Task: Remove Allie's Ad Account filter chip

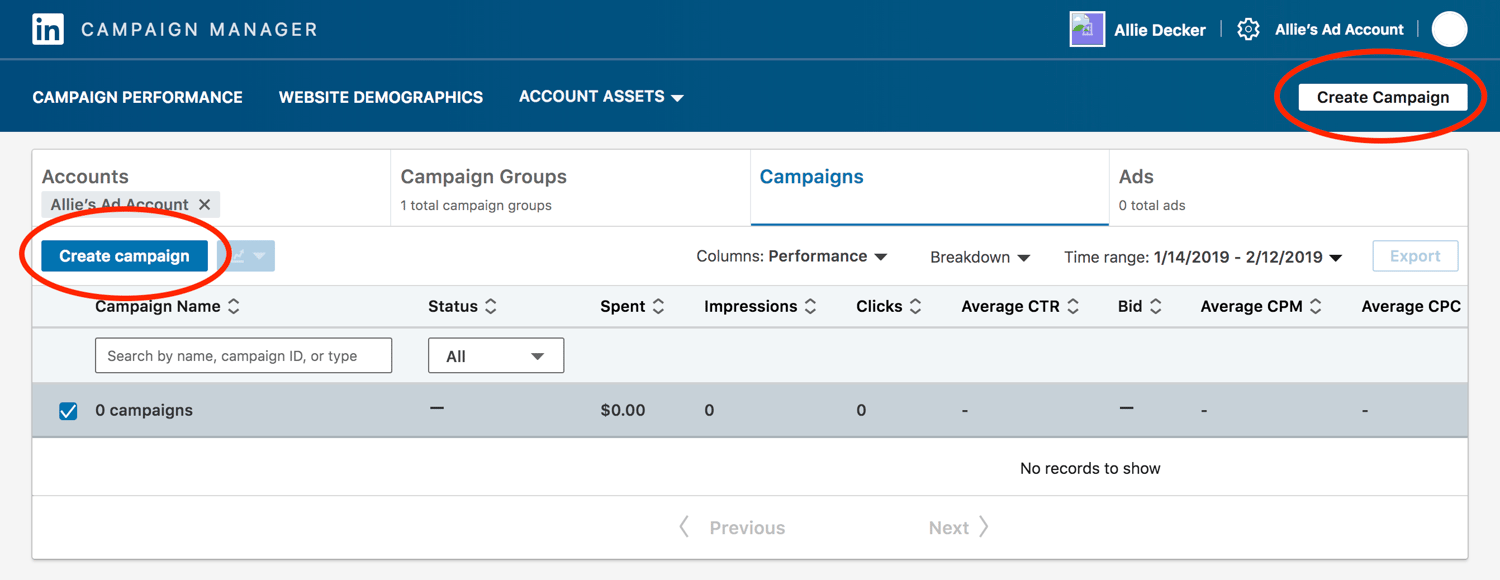Action: [x=205, y=204]
